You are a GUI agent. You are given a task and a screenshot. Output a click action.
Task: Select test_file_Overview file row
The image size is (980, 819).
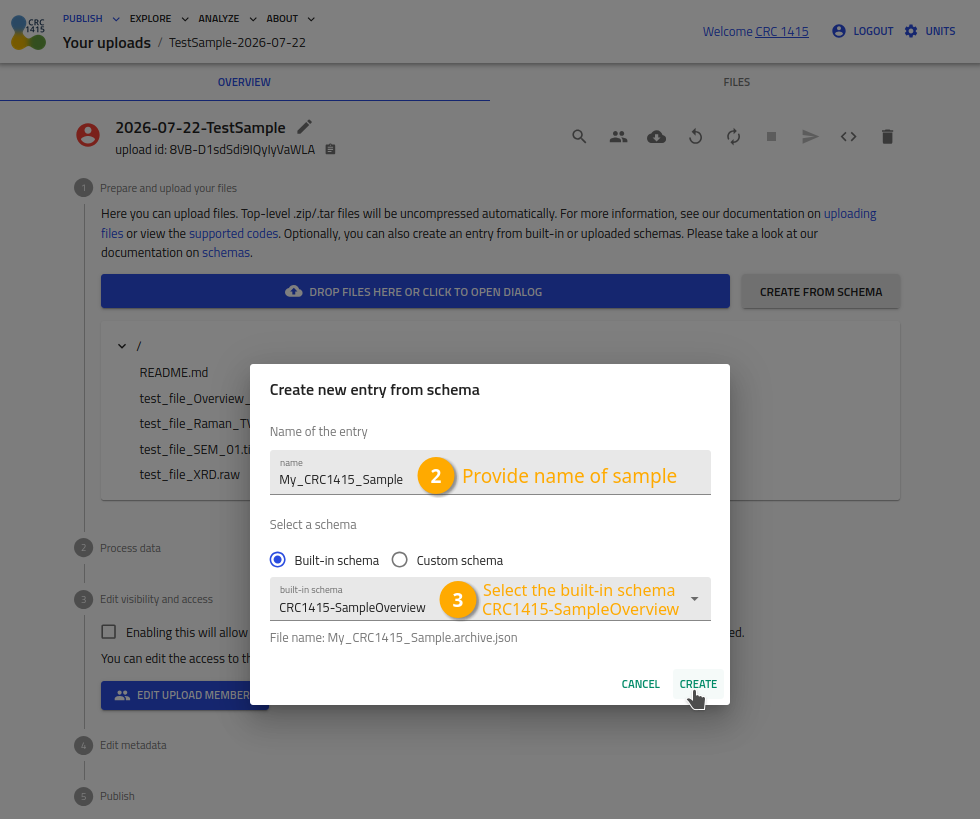194,399
